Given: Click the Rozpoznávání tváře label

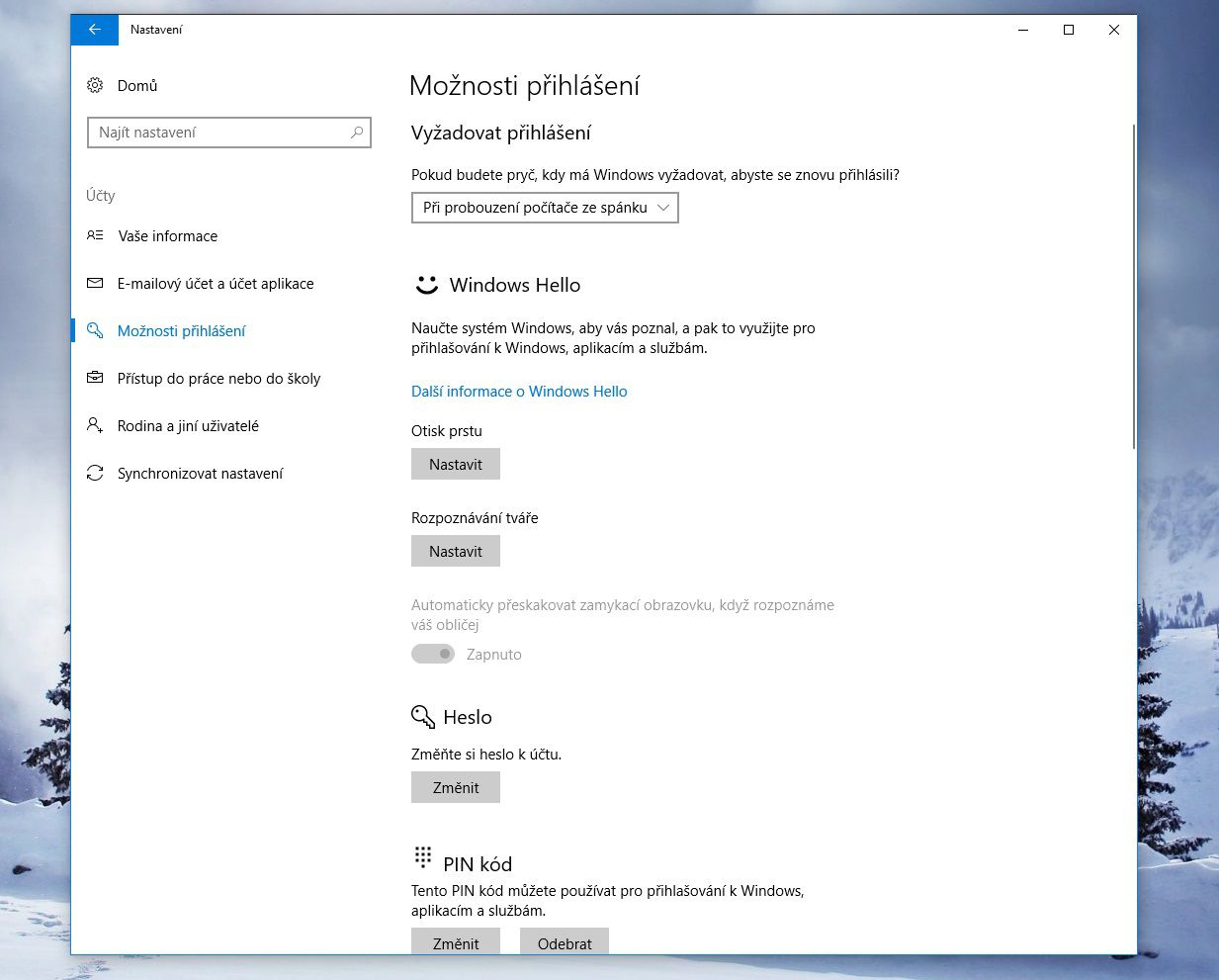Looking at the screenshot, I should click(x=475, y=518).
